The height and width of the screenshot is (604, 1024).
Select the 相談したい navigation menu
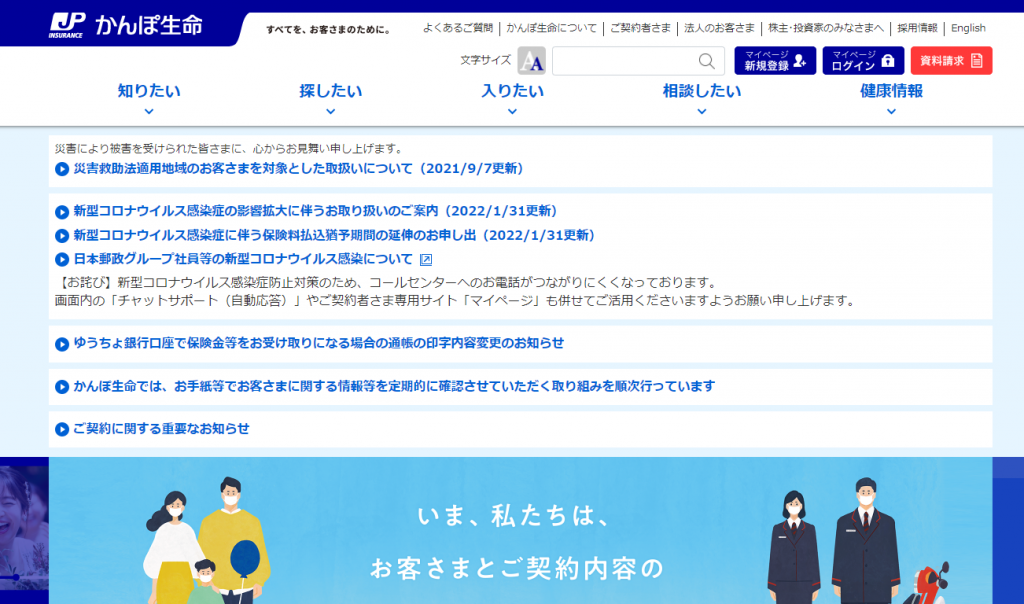coord(700,90)
